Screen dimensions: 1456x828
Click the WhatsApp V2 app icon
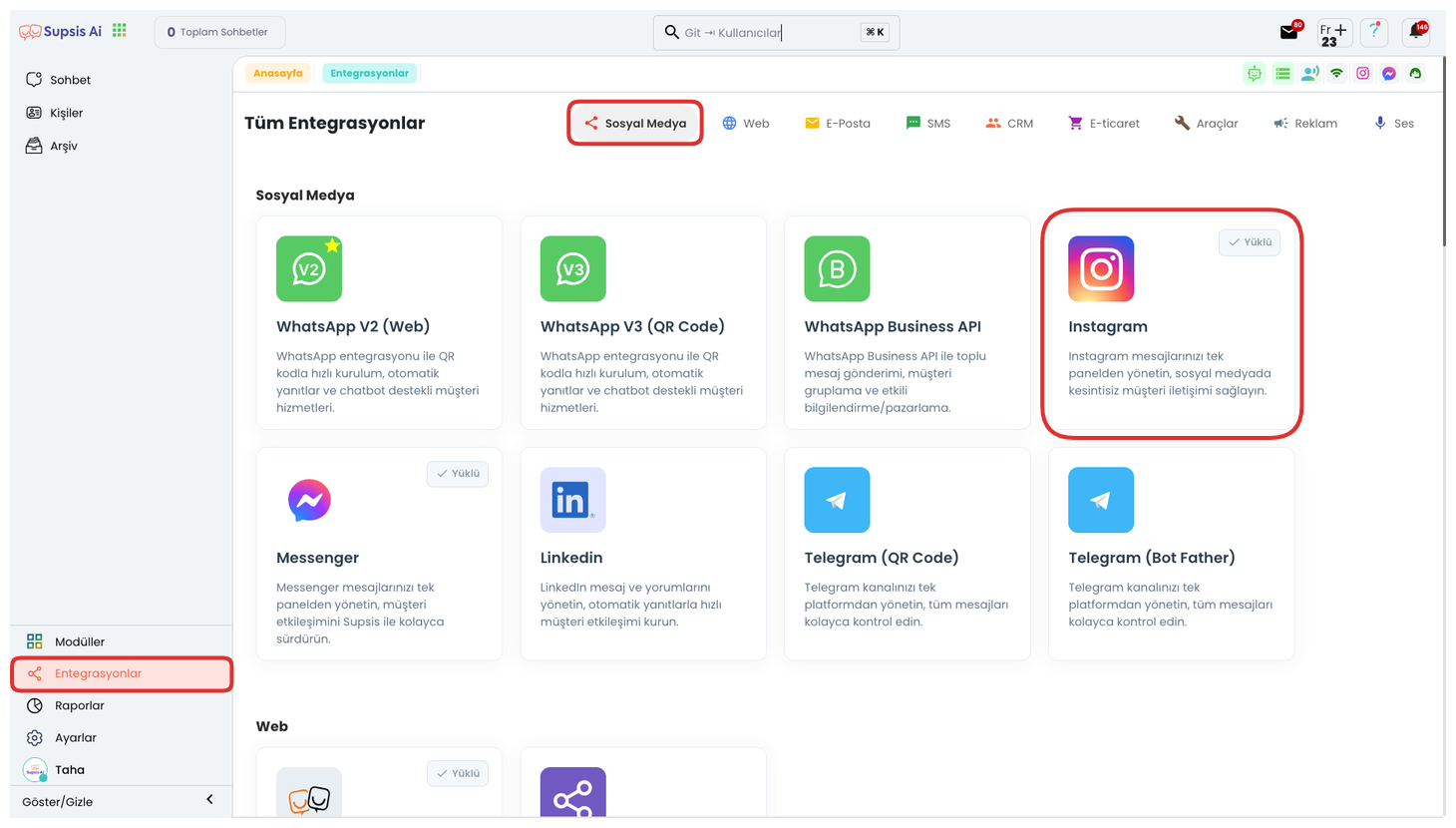[x=309, y=268]
